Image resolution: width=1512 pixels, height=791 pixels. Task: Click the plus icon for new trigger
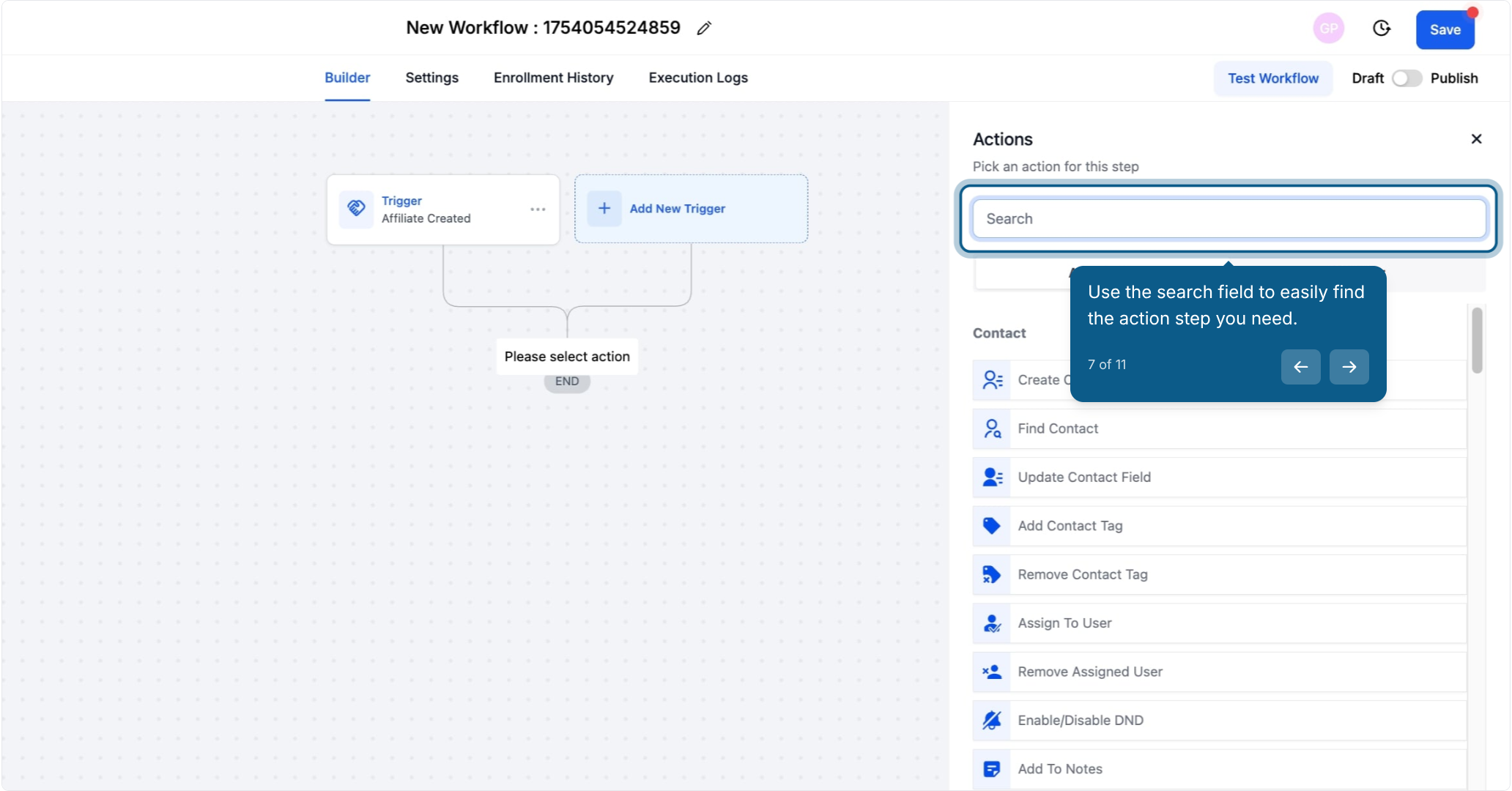(x=604, y=209)
